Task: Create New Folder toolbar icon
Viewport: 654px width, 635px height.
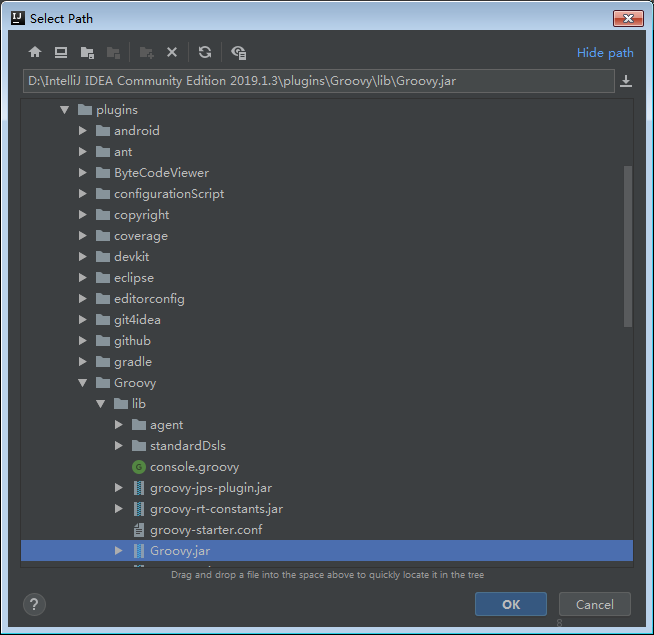Action: (x=146, y=53)
